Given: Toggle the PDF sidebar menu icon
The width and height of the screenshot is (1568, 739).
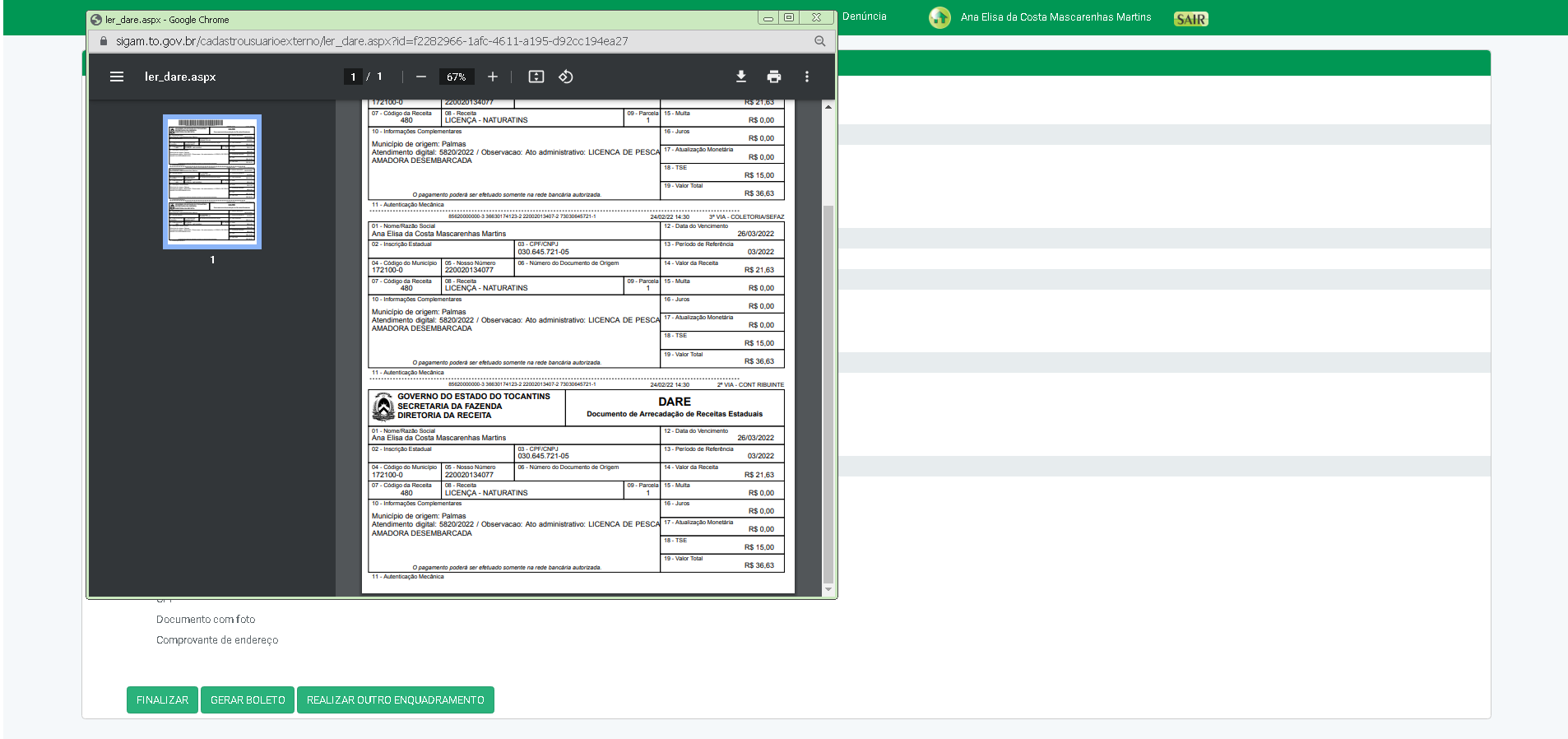Looking at the screenshot, I should (x=117, y=77).
